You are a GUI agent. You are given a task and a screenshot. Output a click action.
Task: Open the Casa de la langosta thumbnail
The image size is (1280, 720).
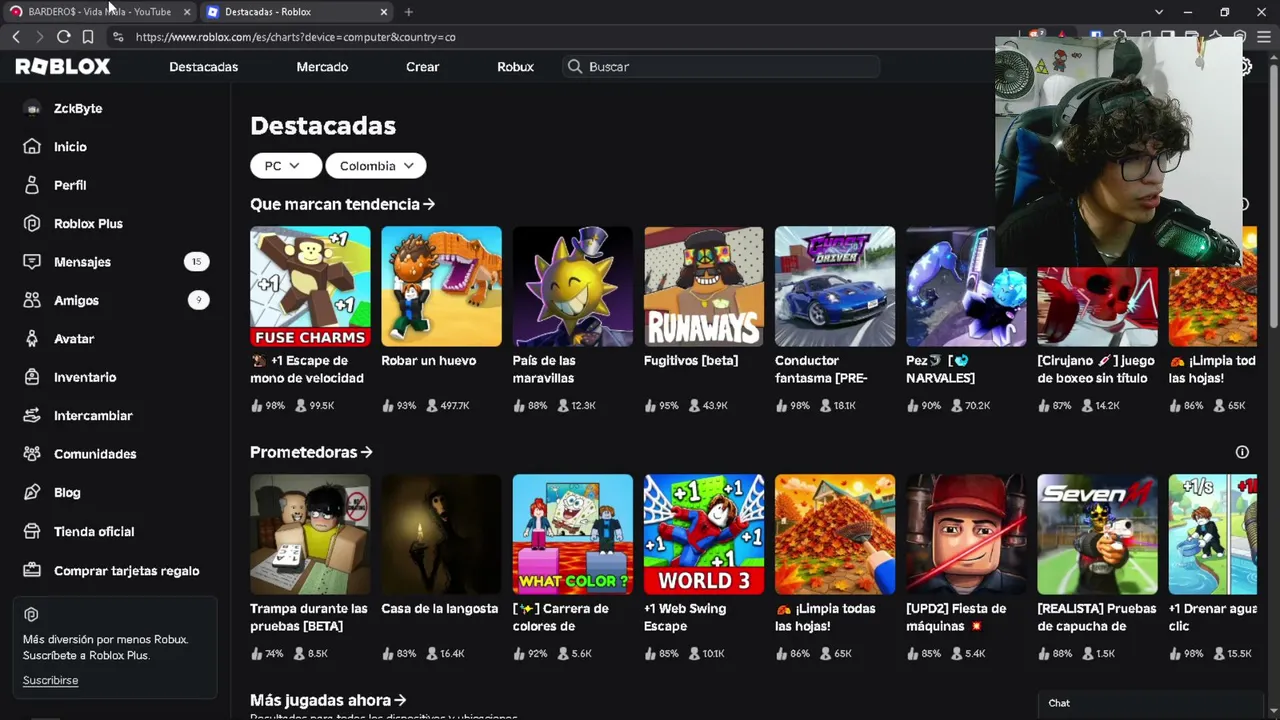441,534
